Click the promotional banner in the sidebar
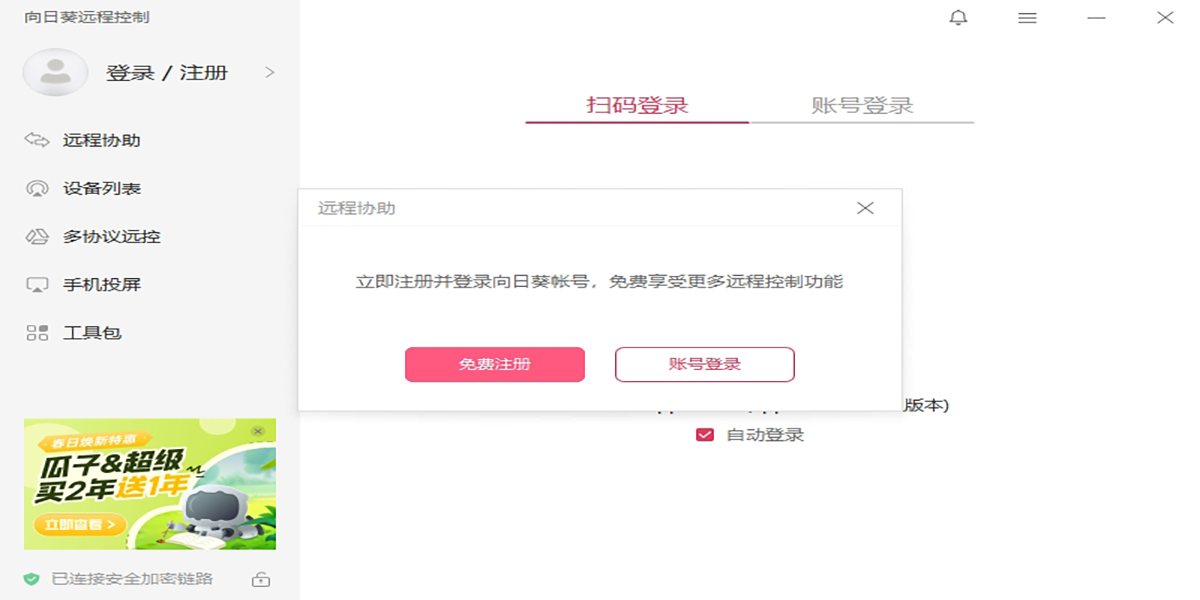 point(148,486)
